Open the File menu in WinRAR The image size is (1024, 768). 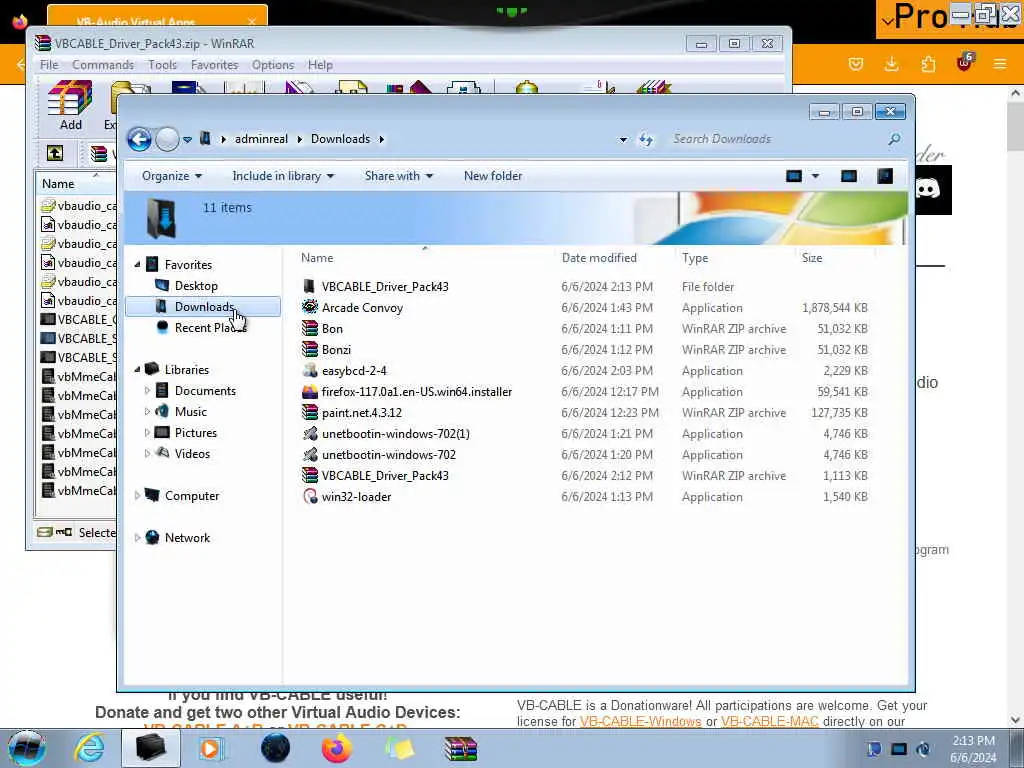coord(49,65)
